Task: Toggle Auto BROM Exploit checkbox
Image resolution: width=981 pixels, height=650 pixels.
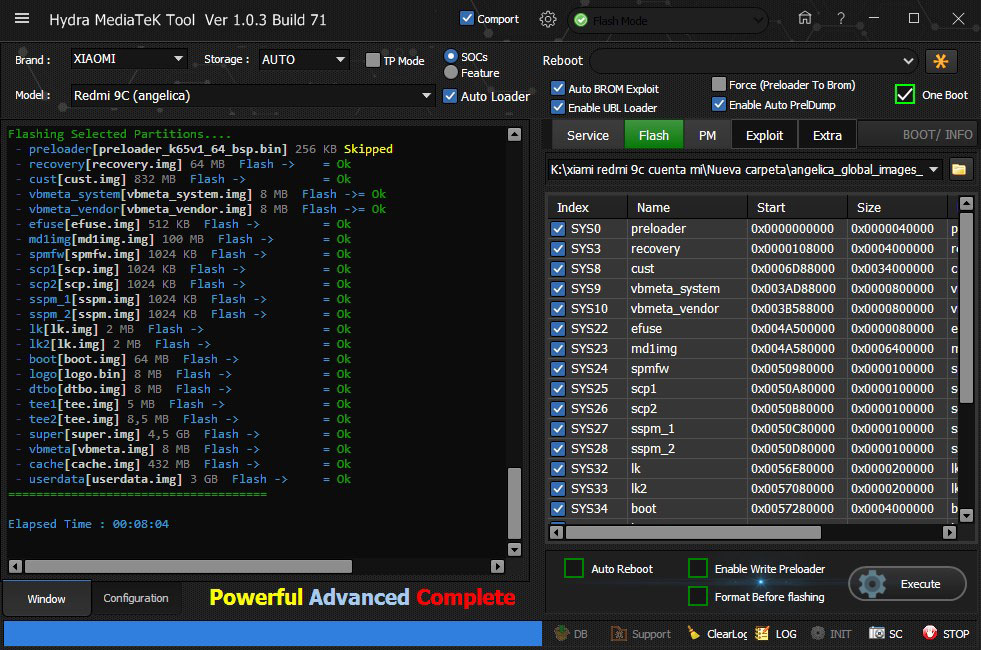Action: pos(558,88)
